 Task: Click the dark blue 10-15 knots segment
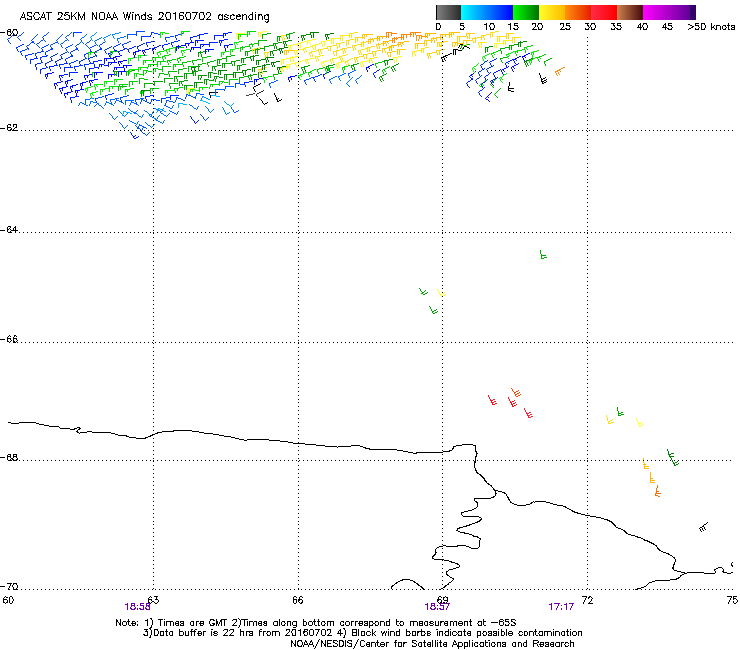500,12
